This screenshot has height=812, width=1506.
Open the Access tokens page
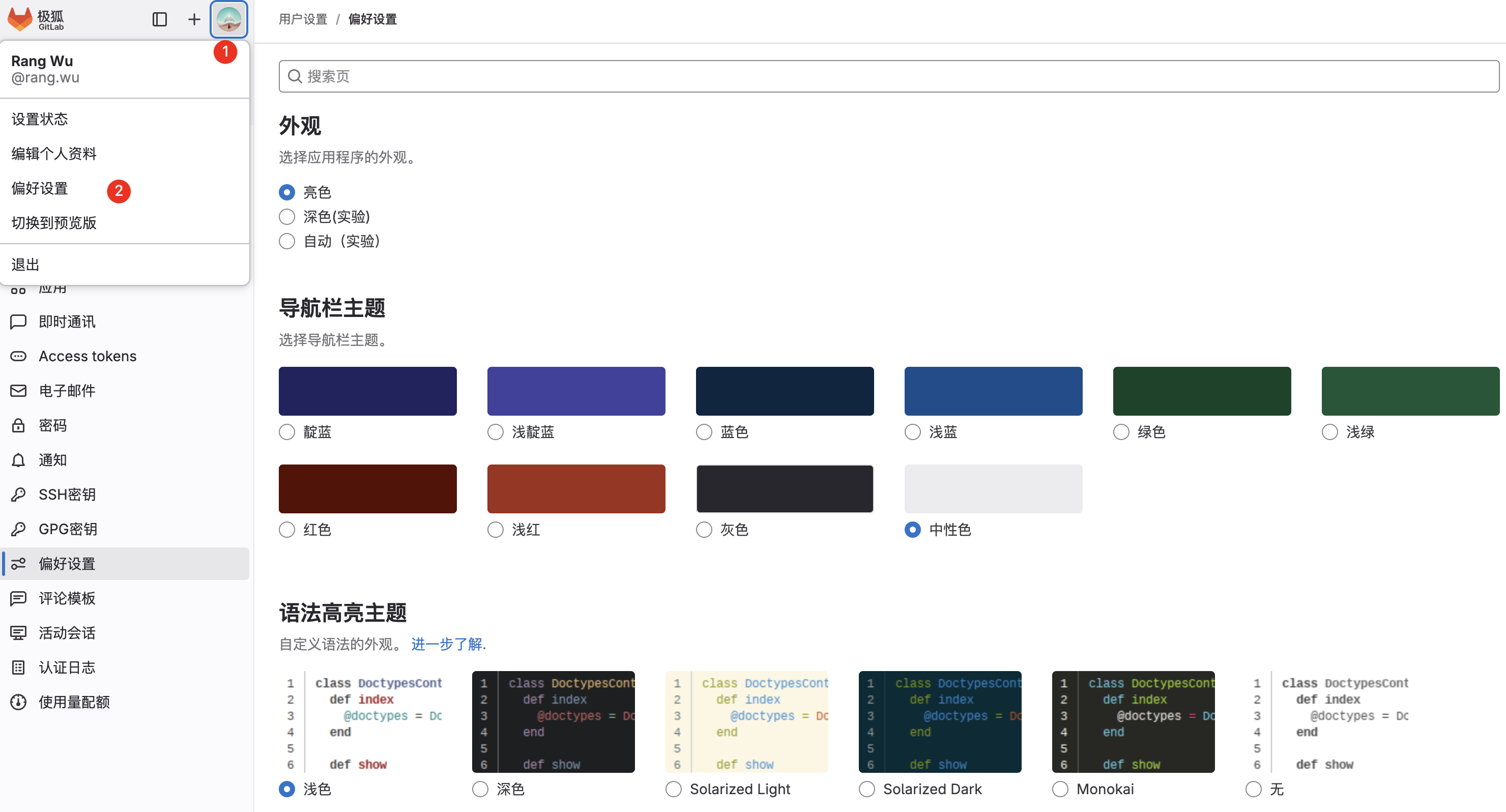87,356
